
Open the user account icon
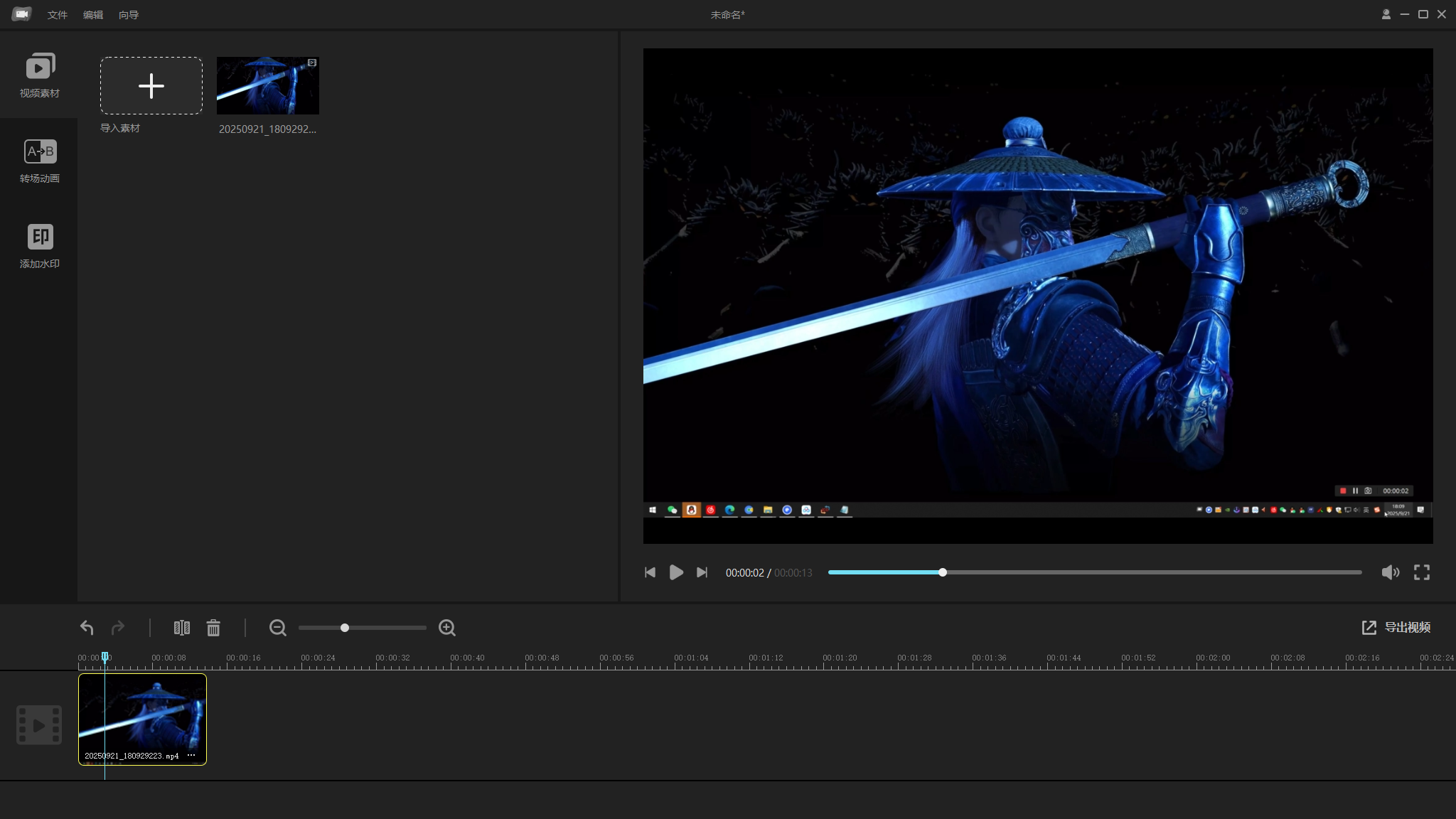[1386, 14]
